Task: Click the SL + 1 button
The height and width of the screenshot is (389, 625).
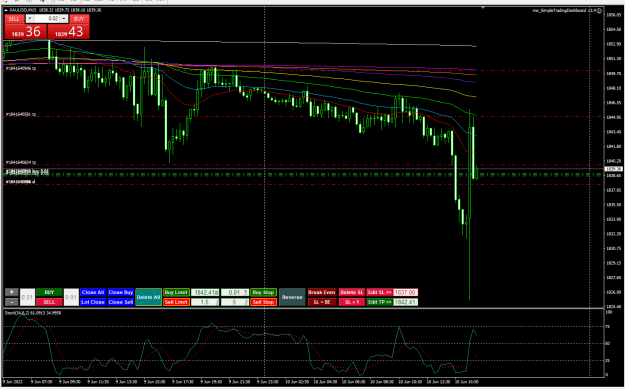Action: pyautogui.click(x=352, y=302)
